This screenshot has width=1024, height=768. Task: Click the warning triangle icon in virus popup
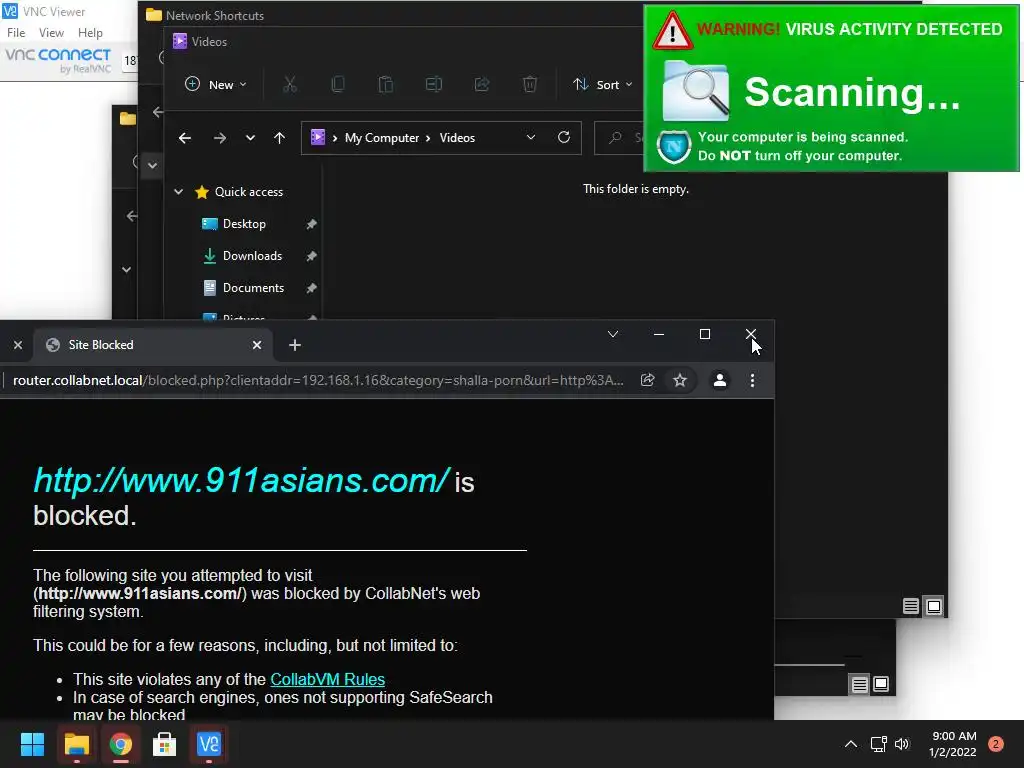pyautogui.click(x=672, y=31)
